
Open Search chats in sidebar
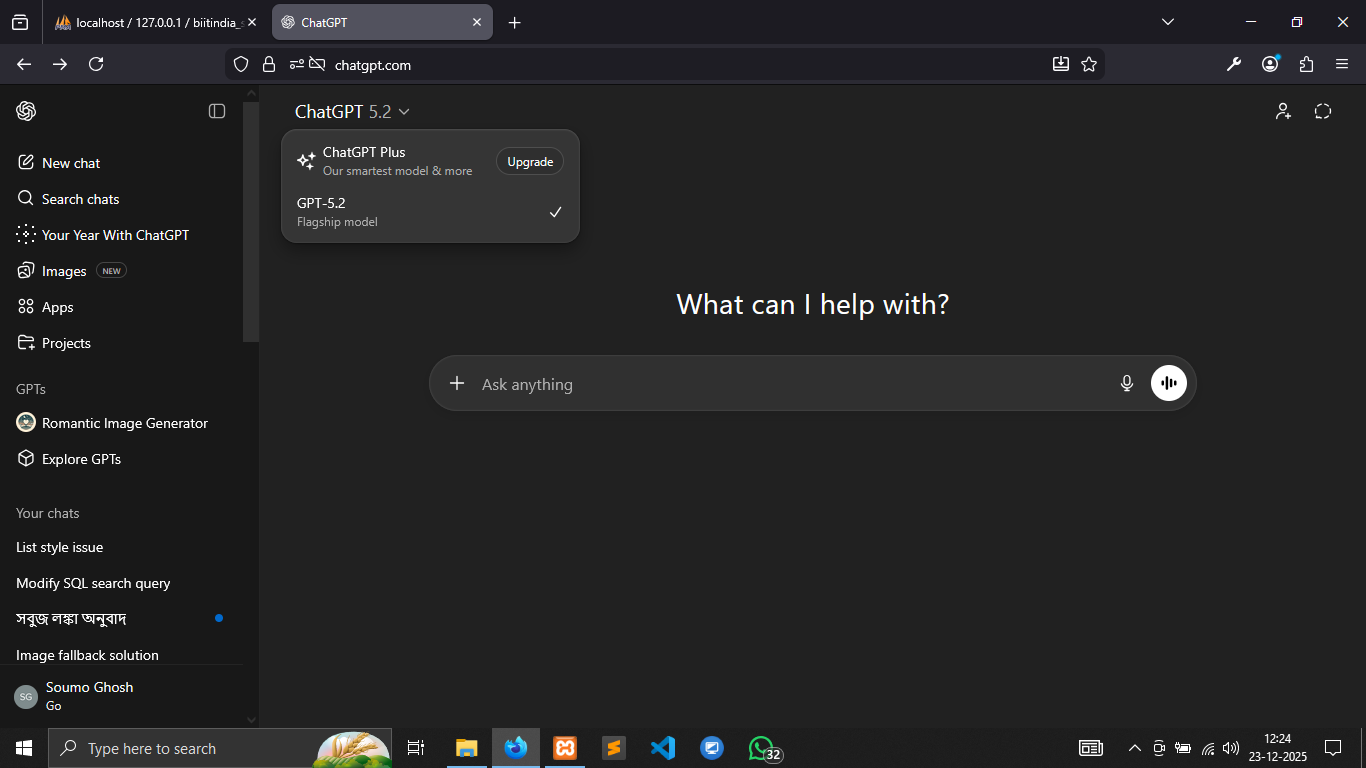[x=80, y=199]
